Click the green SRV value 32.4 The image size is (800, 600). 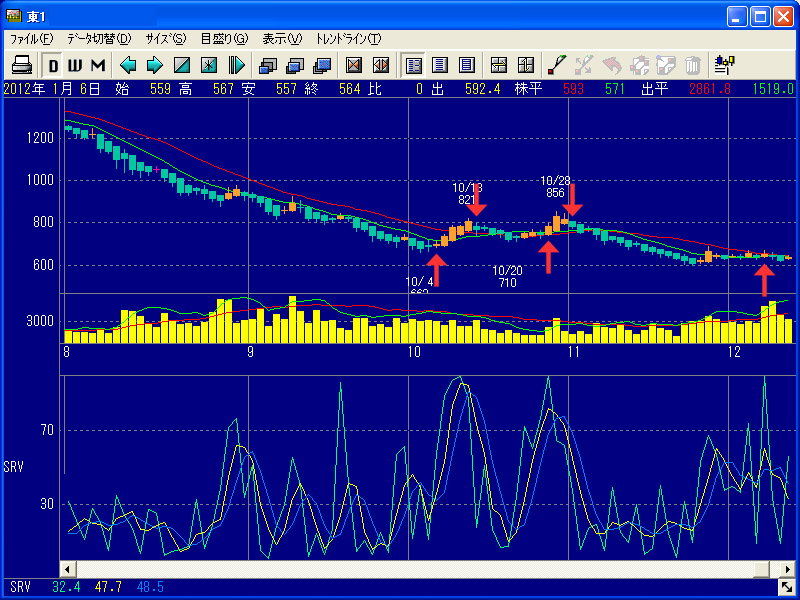coord(66,587)
